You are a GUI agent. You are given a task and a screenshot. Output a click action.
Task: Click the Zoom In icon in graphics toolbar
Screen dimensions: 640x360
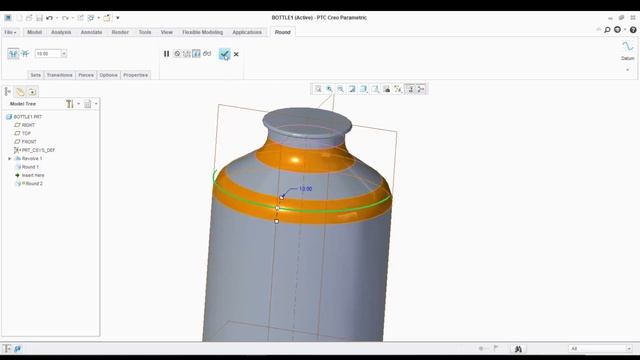coord(329,89)
